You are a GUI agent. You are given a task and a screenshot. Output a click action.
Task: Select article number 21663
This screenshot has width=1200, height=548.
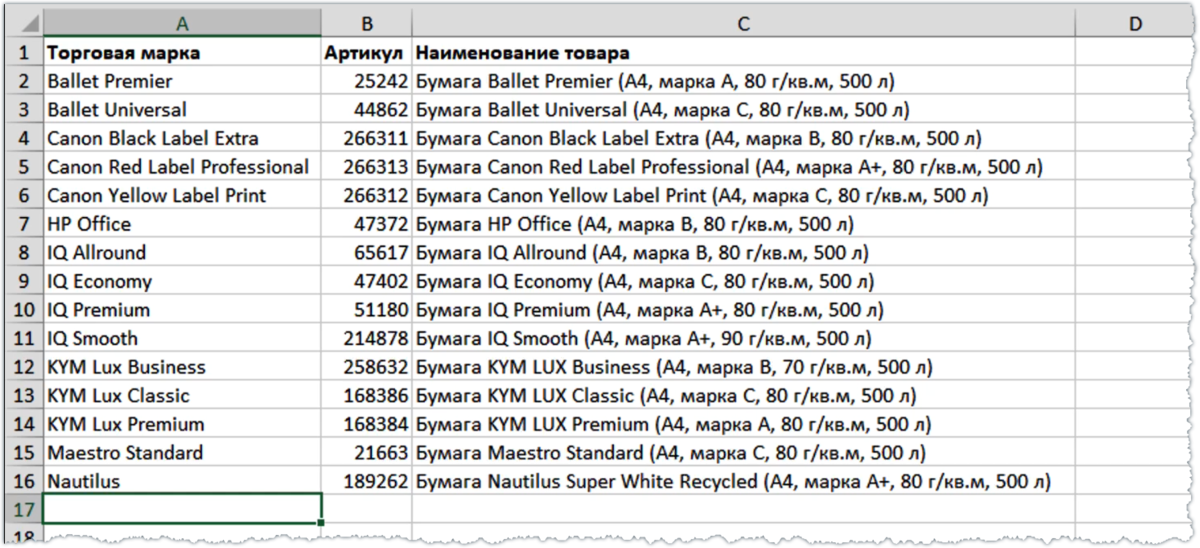tap(367, 452)
